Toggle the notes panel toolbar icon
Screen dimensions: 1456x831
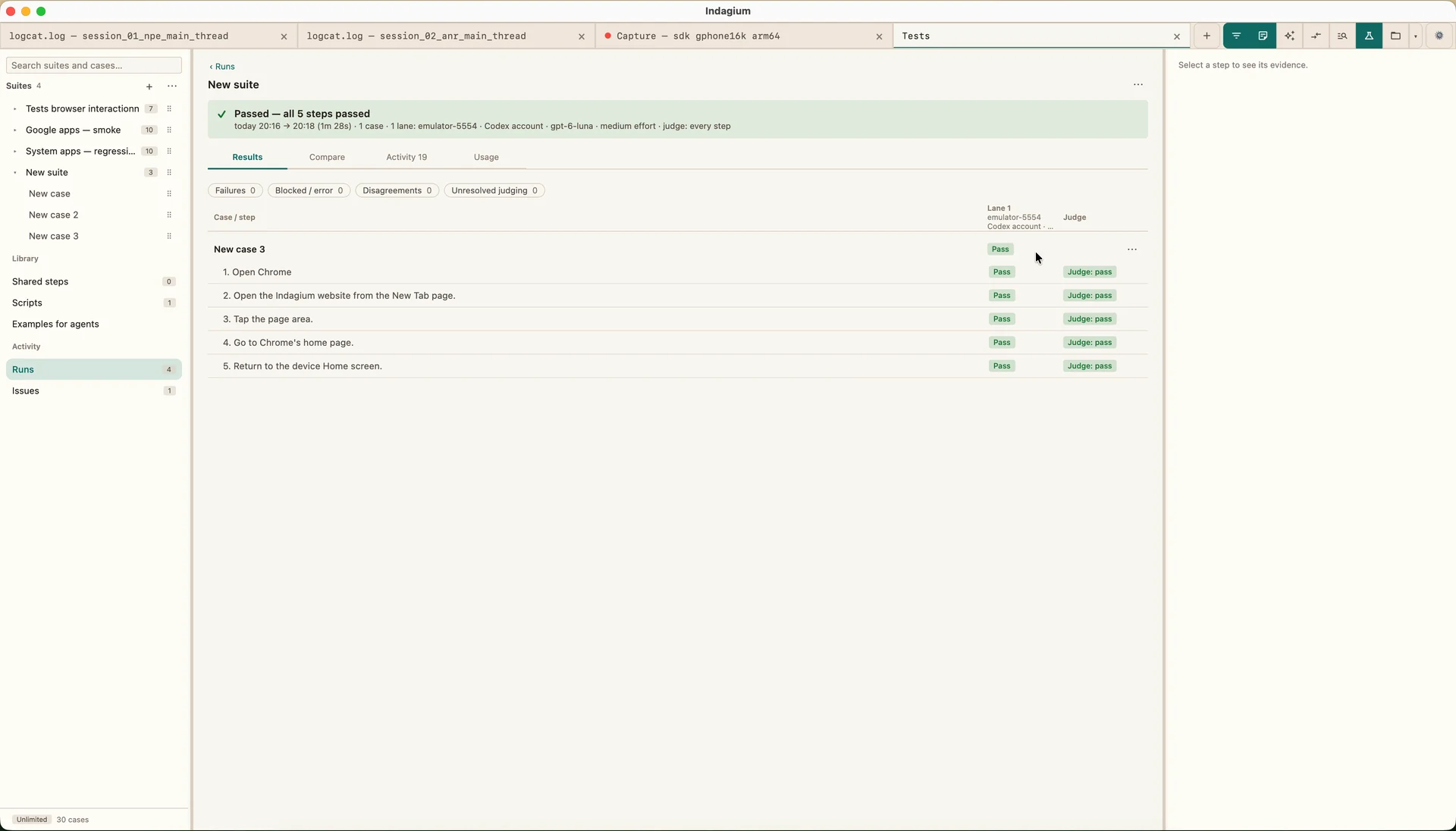(1263, 36)
